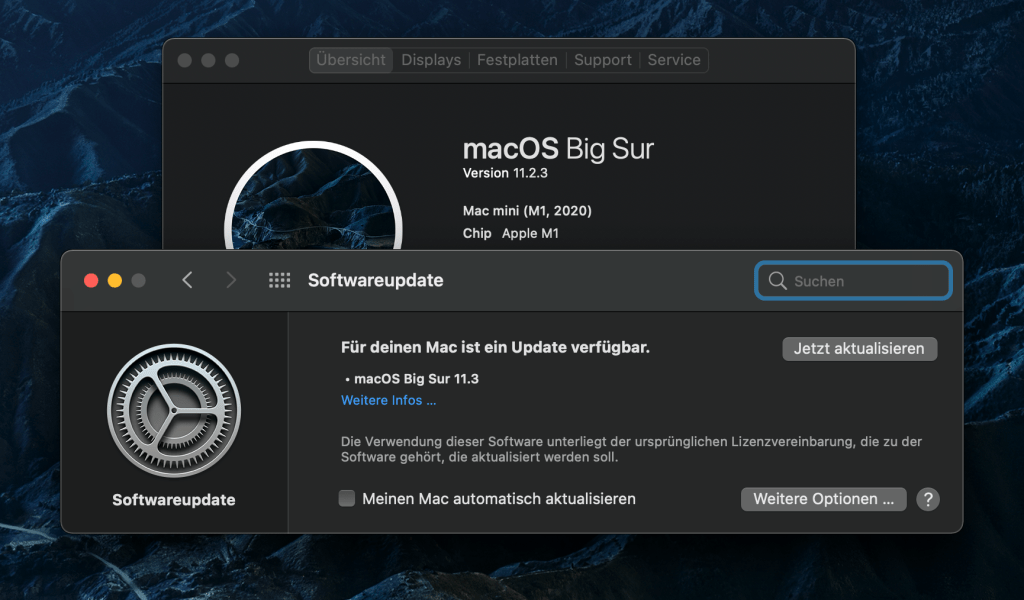The image size is (1024, 600).
Task: Show all preferences via the grid icon
Action: point(279,281)
